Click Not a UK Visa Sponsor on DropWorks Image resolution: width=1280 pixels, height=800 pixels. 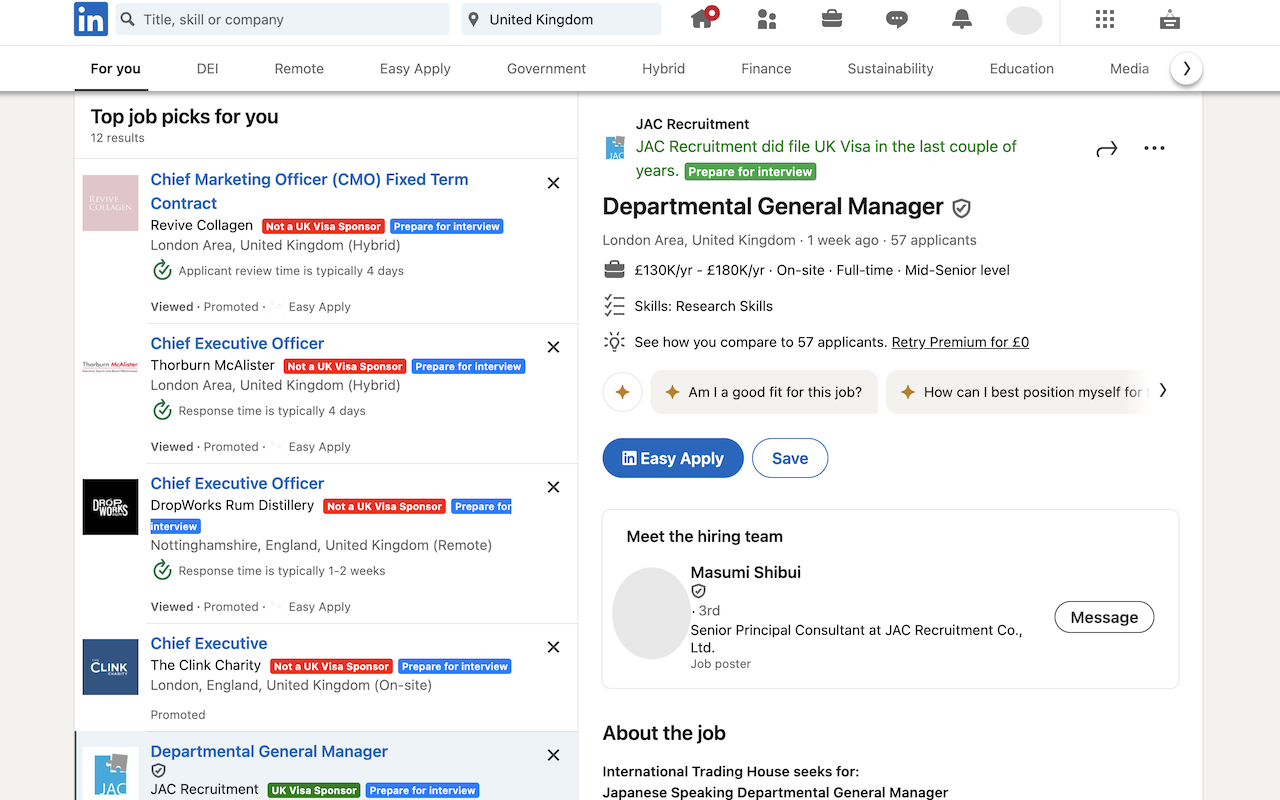(384, 506)
